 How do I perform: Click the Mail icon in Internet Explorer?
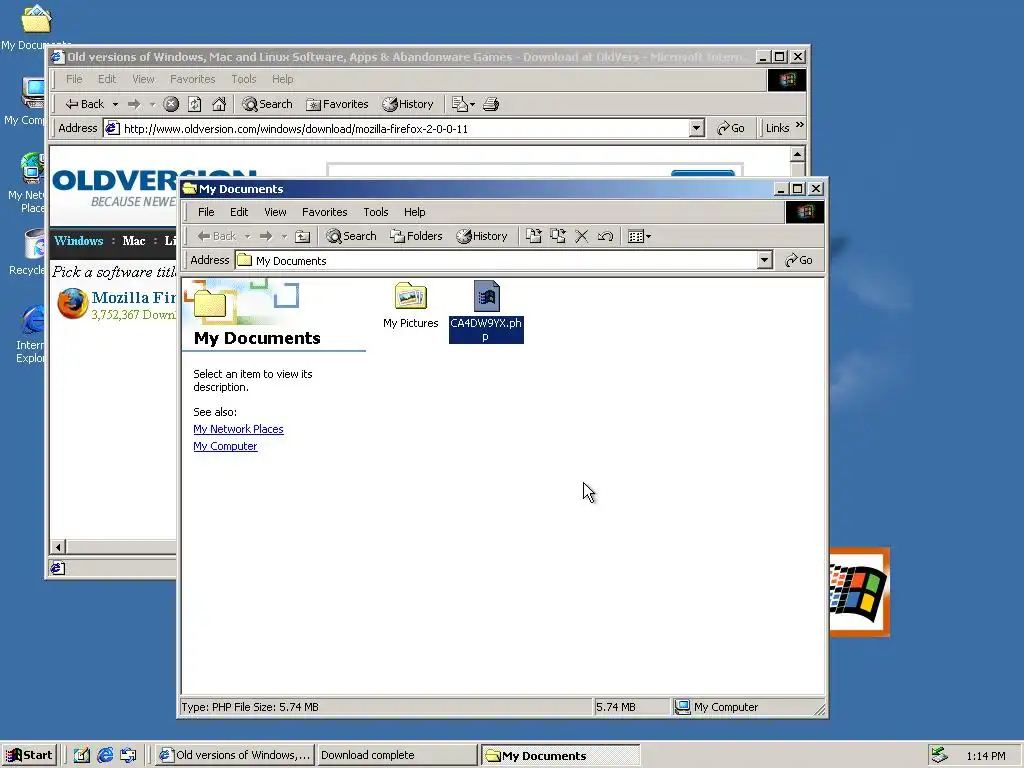tap(463, 104)
